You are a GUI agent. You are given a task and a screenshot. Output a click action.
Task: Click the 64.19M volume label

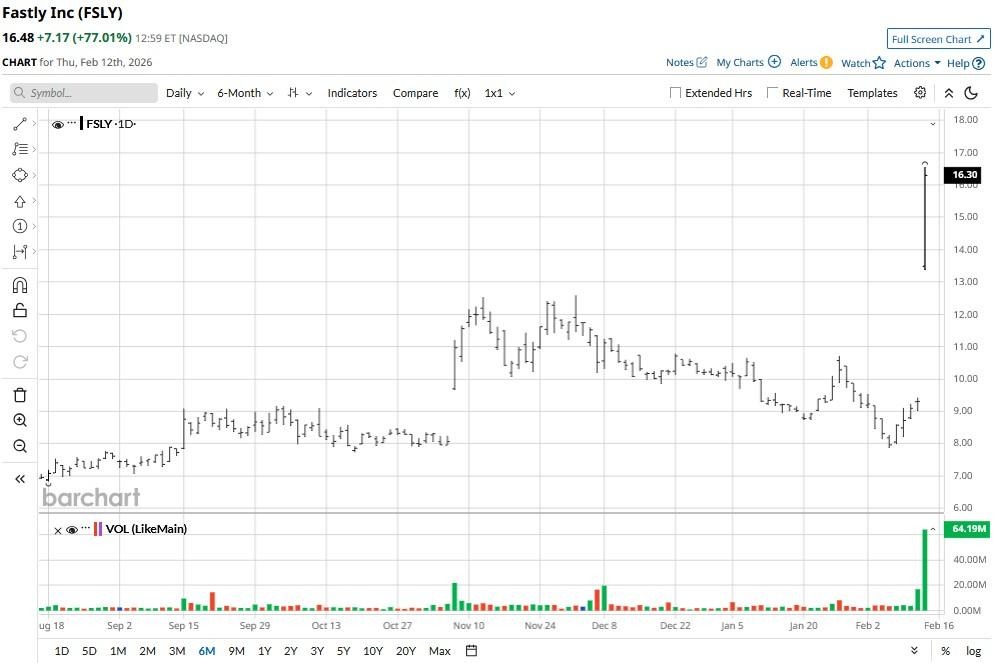[x=967, y=529]
